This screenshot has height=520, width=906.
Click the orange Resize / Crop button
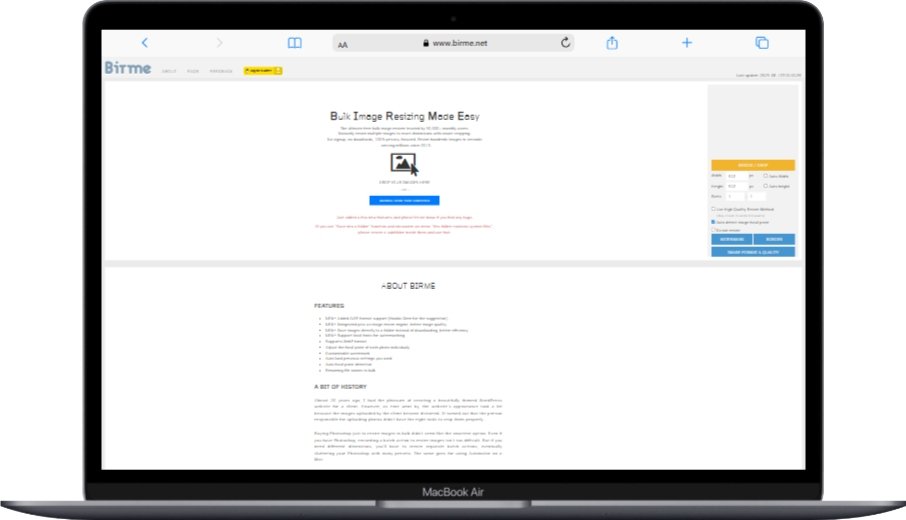[753, 165]
